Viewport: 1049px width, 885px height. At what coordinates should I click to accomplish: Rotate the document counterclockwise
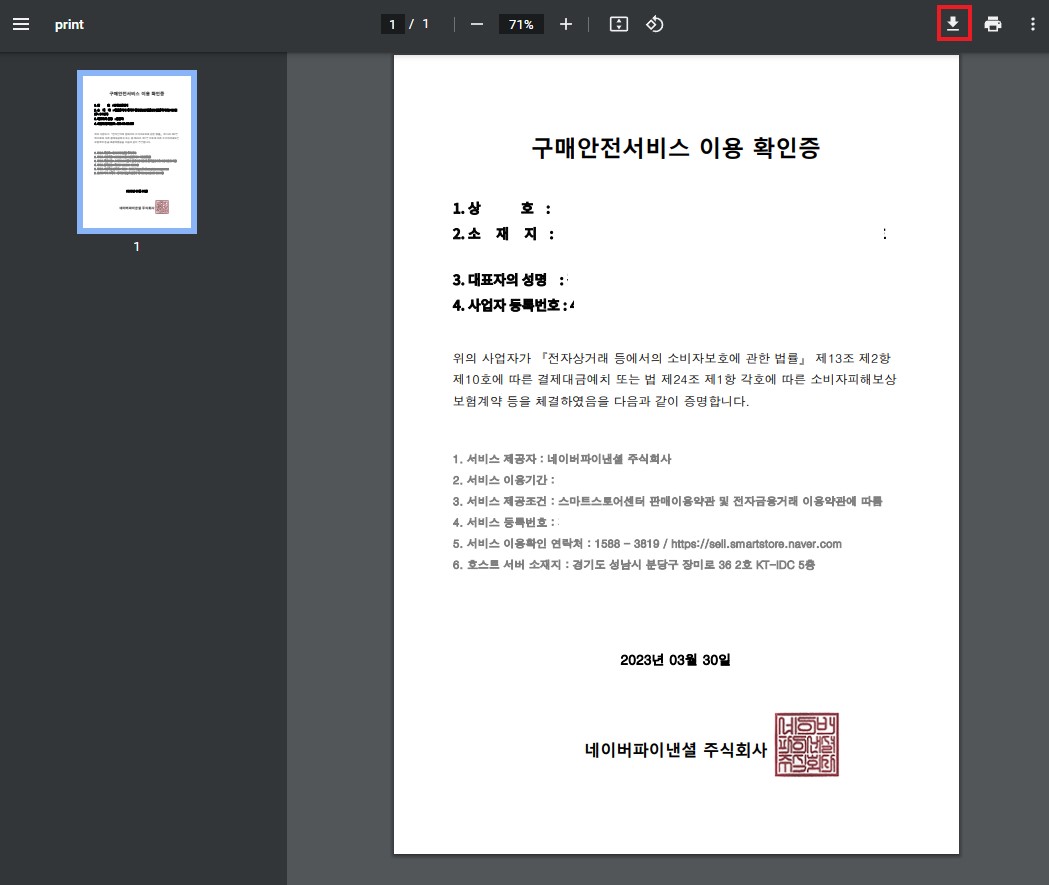click(x=655, y=24)
